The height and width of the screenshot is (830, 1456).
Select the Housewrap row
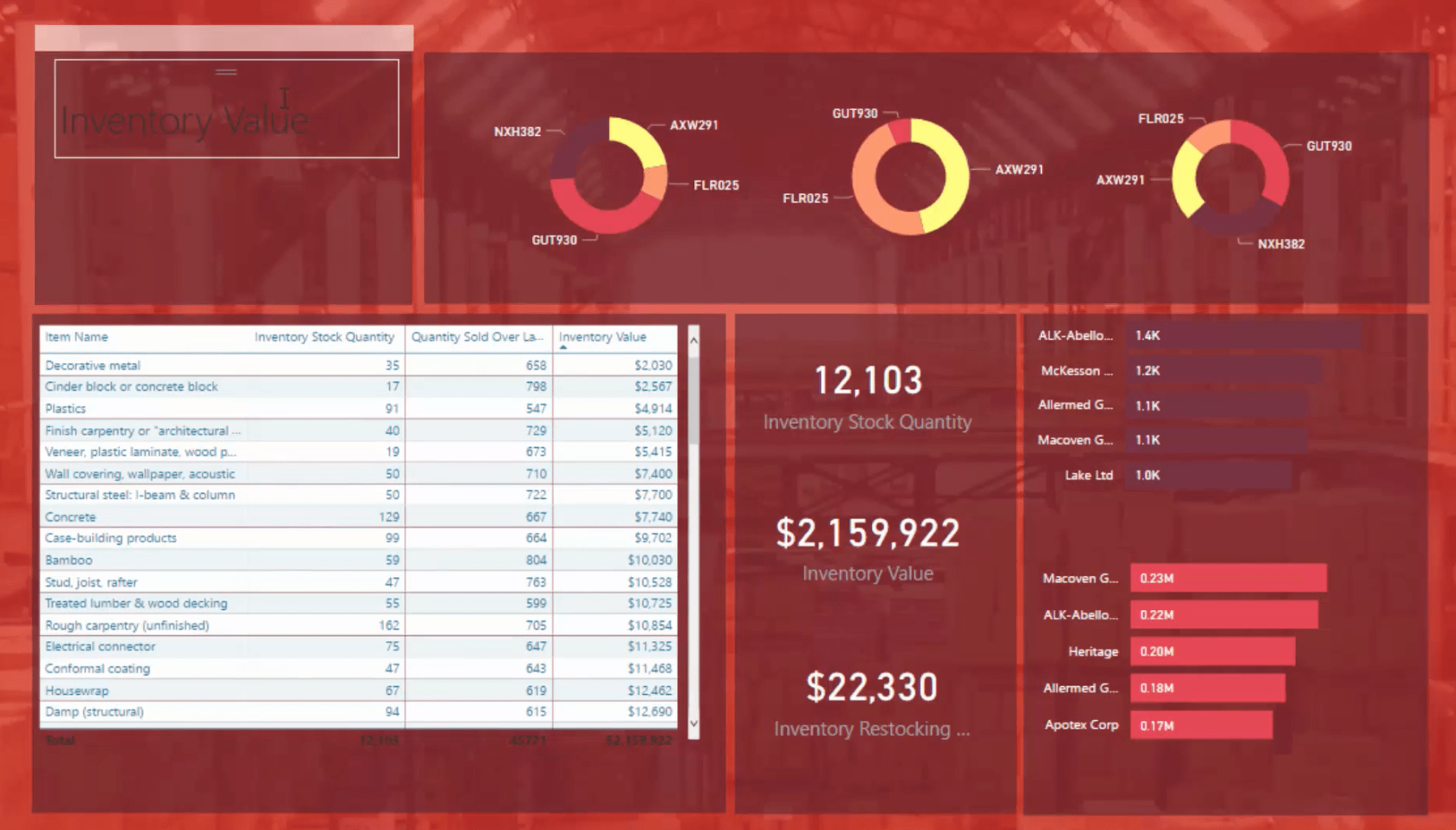click(x=359, y=691)
